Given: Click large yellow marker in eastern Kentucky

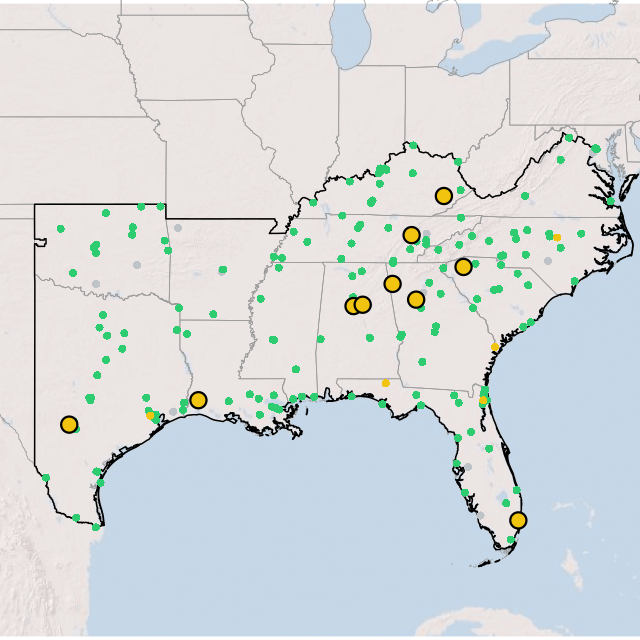Looking at the screenshot, I should 444,196.
